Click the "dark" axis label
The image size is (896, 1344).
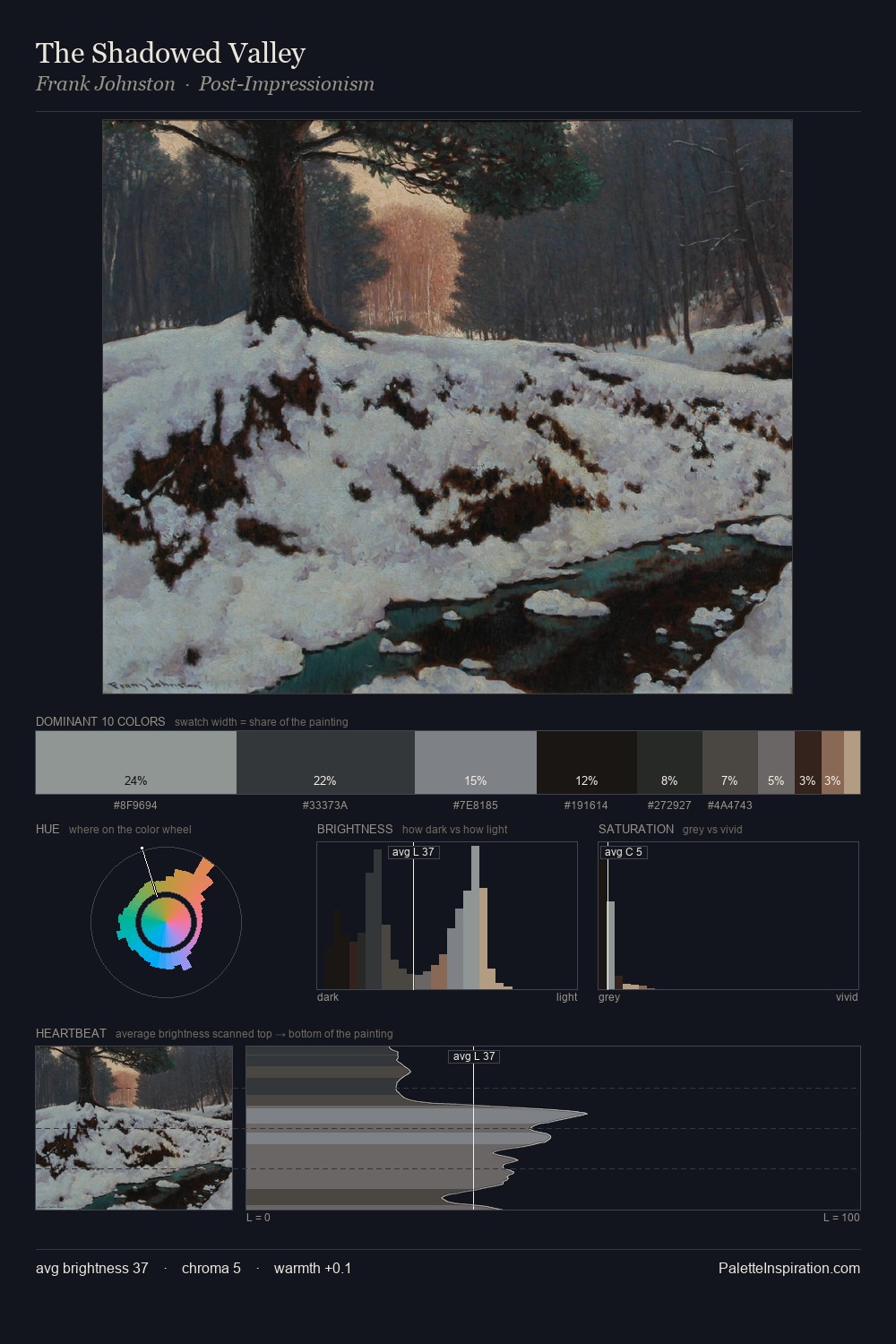[328, 997]
